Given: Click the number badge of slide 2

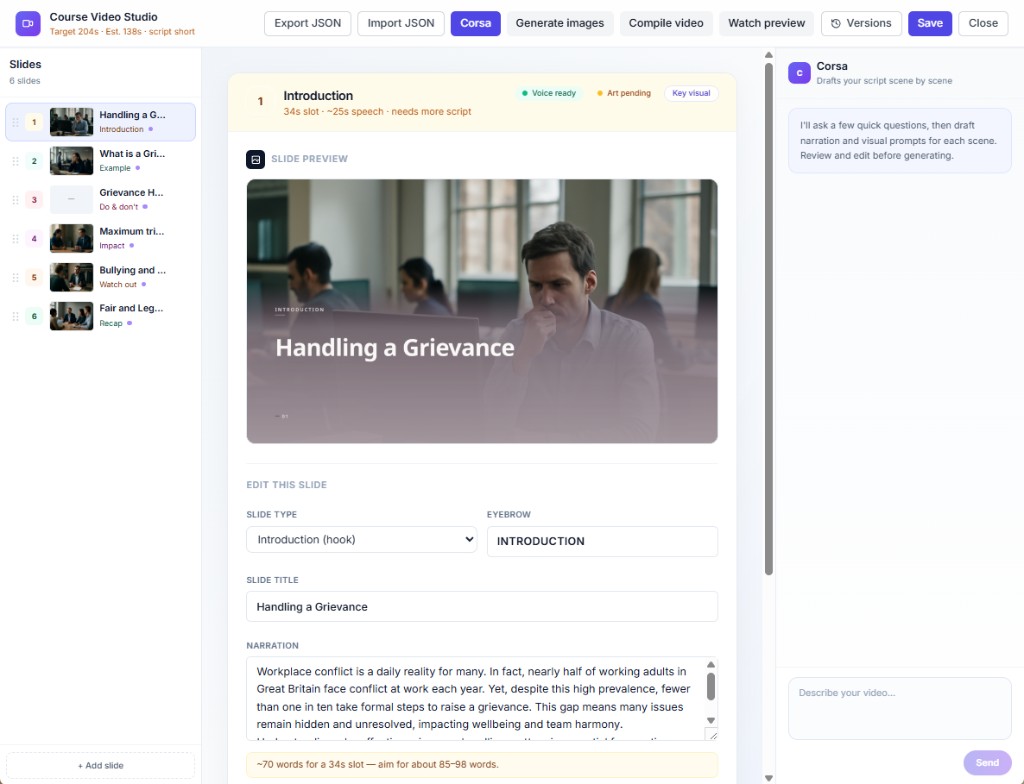Looking at the screenshot, I should [x=34, y=161].
